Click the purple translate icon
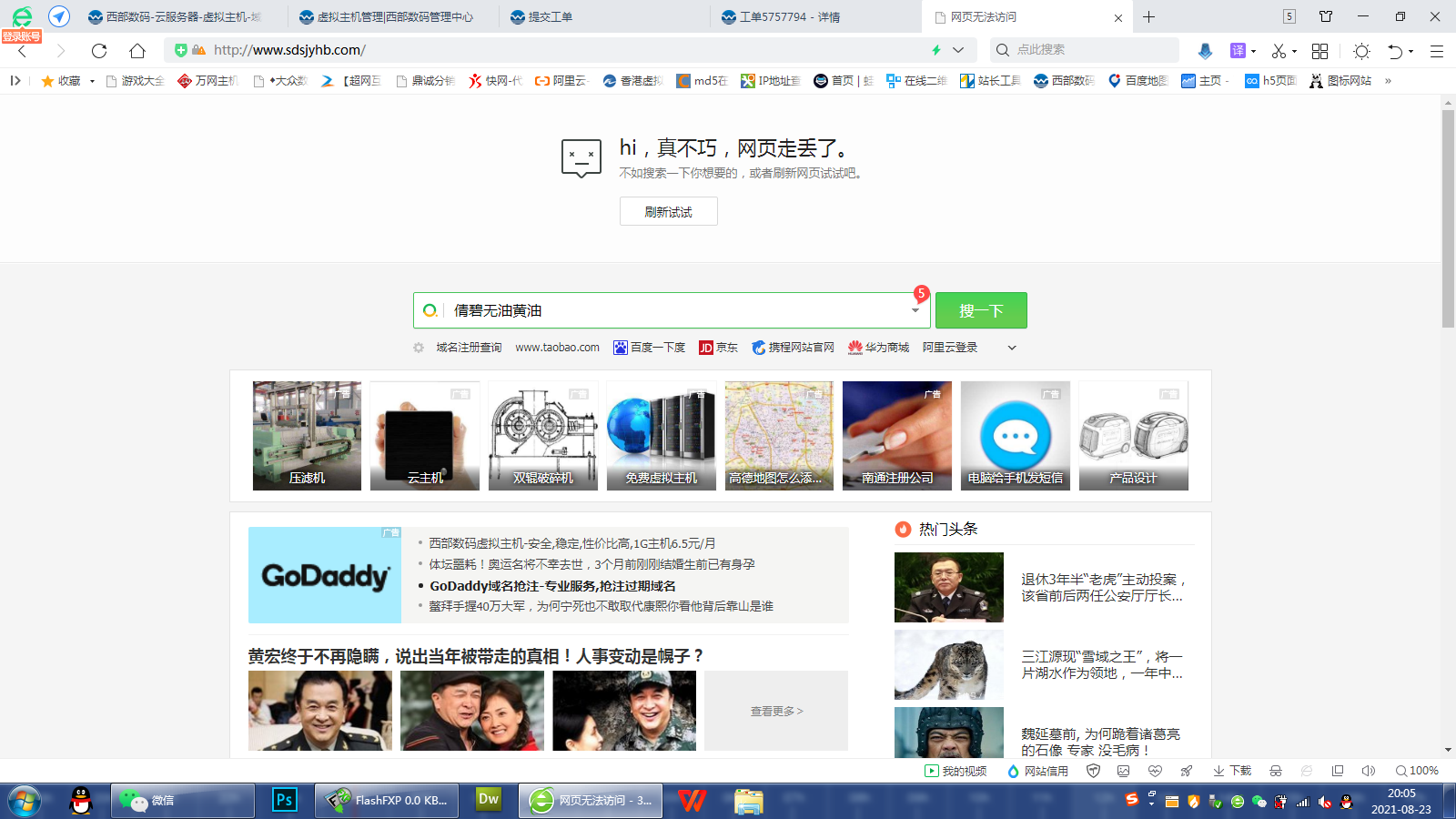The width and height of the screenshot is (1456, 819). point(1238,51)
